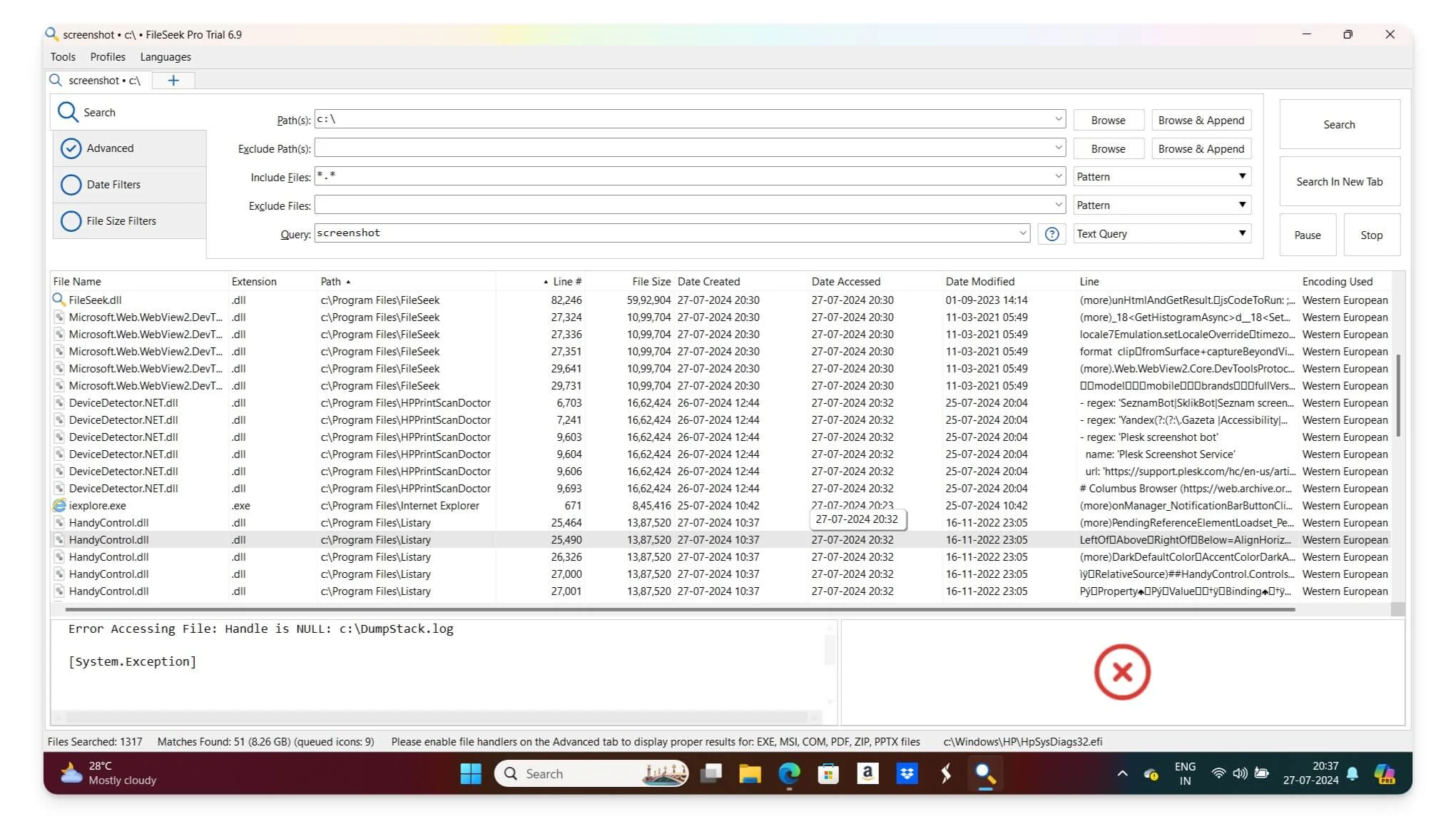The width and height of the screenshot is (1456, 819).
Task: Click the query help tooltip icon
Action: tap(1052, 233)
